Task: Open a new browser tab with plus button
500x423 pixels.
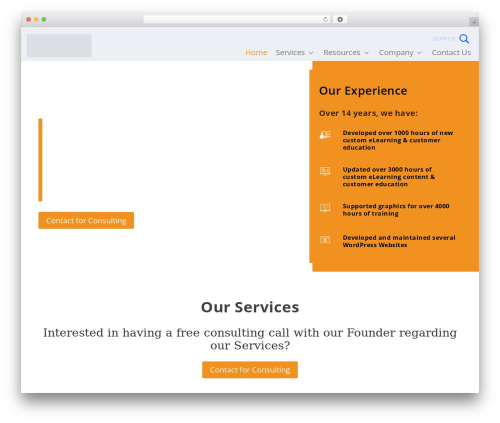Action: (x=474, y=22)
